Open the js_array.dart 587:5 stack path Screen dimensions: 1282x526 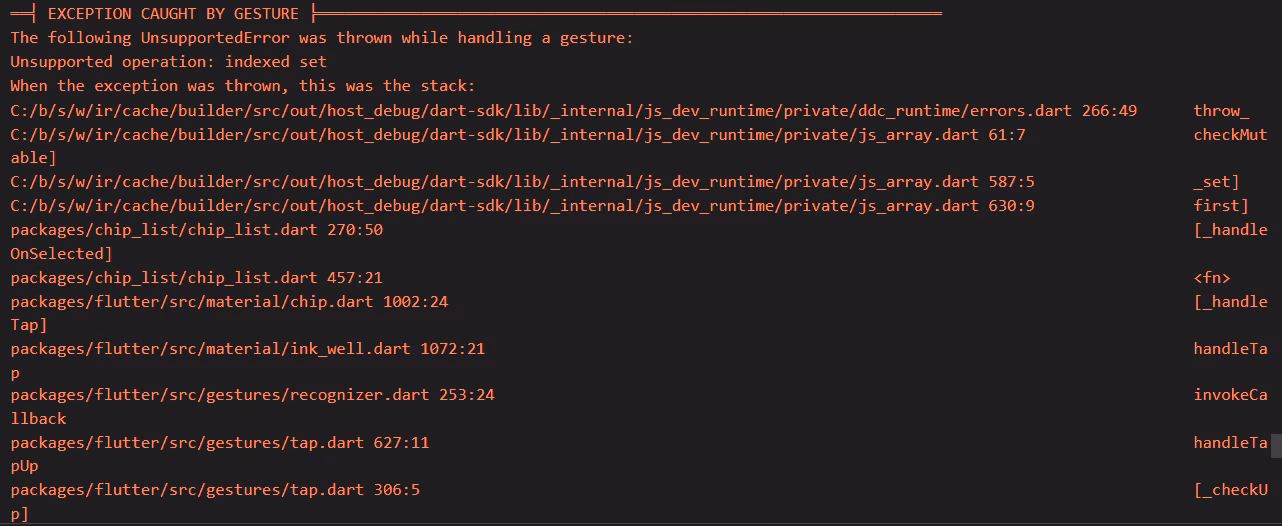[x=522, y=182]
